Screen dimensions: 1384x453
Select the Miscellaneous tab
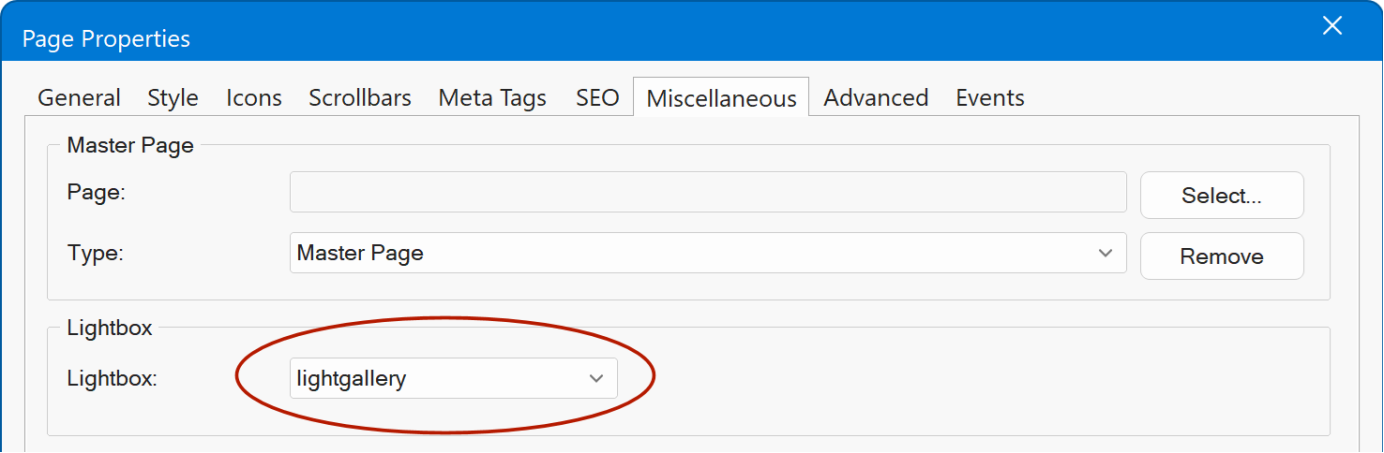click(721, 98)
